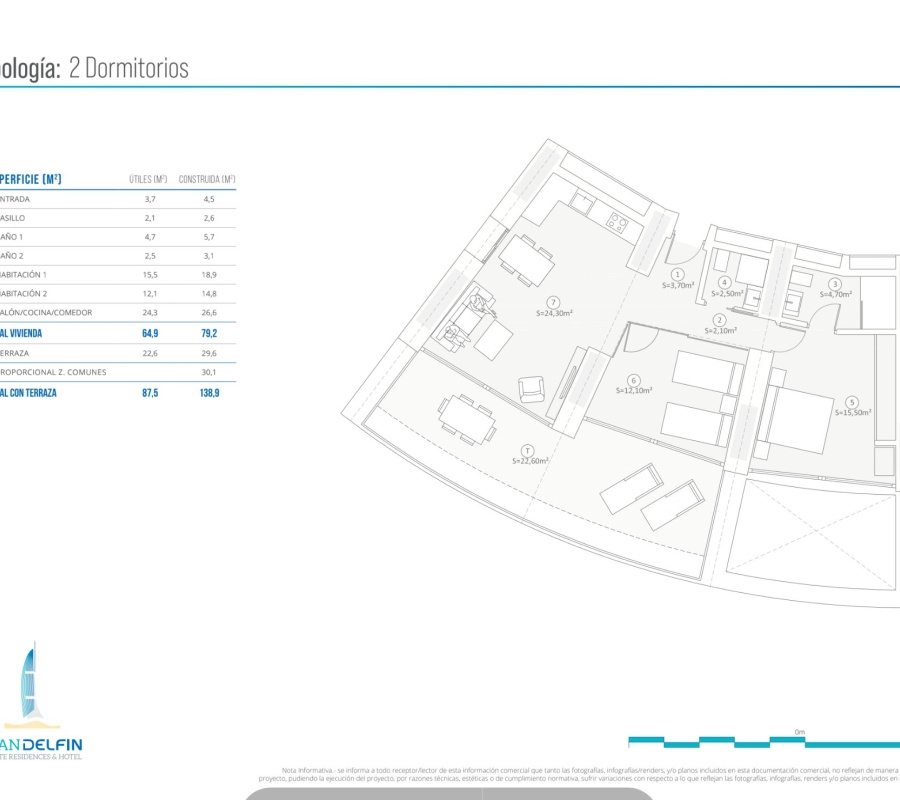Select circled marker 5 in the main bedroom
Viewport: 900px width, 800px height.
pyautogui.click(x=852, y=402)
